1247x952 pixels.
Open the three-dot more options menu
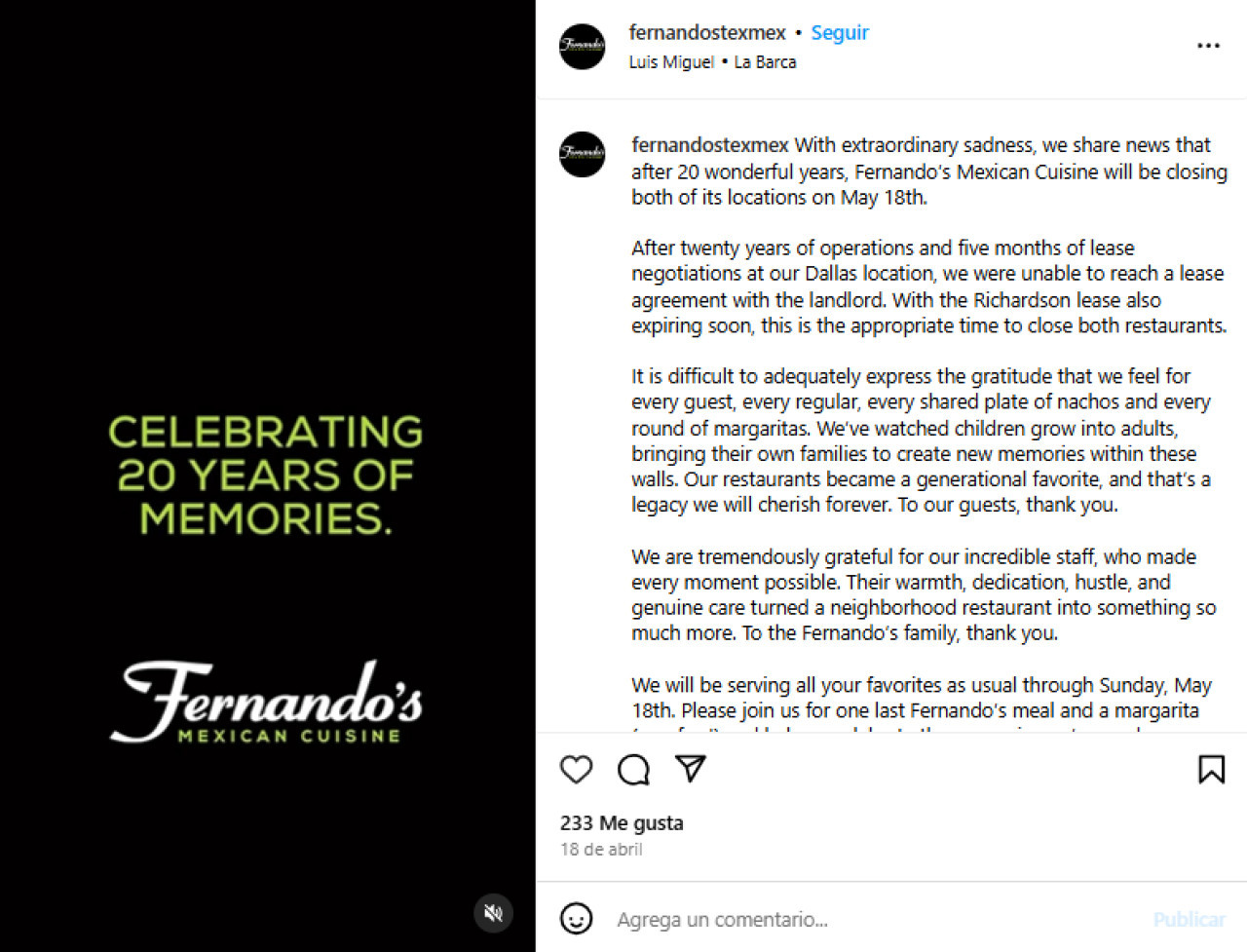[1208, 46]
